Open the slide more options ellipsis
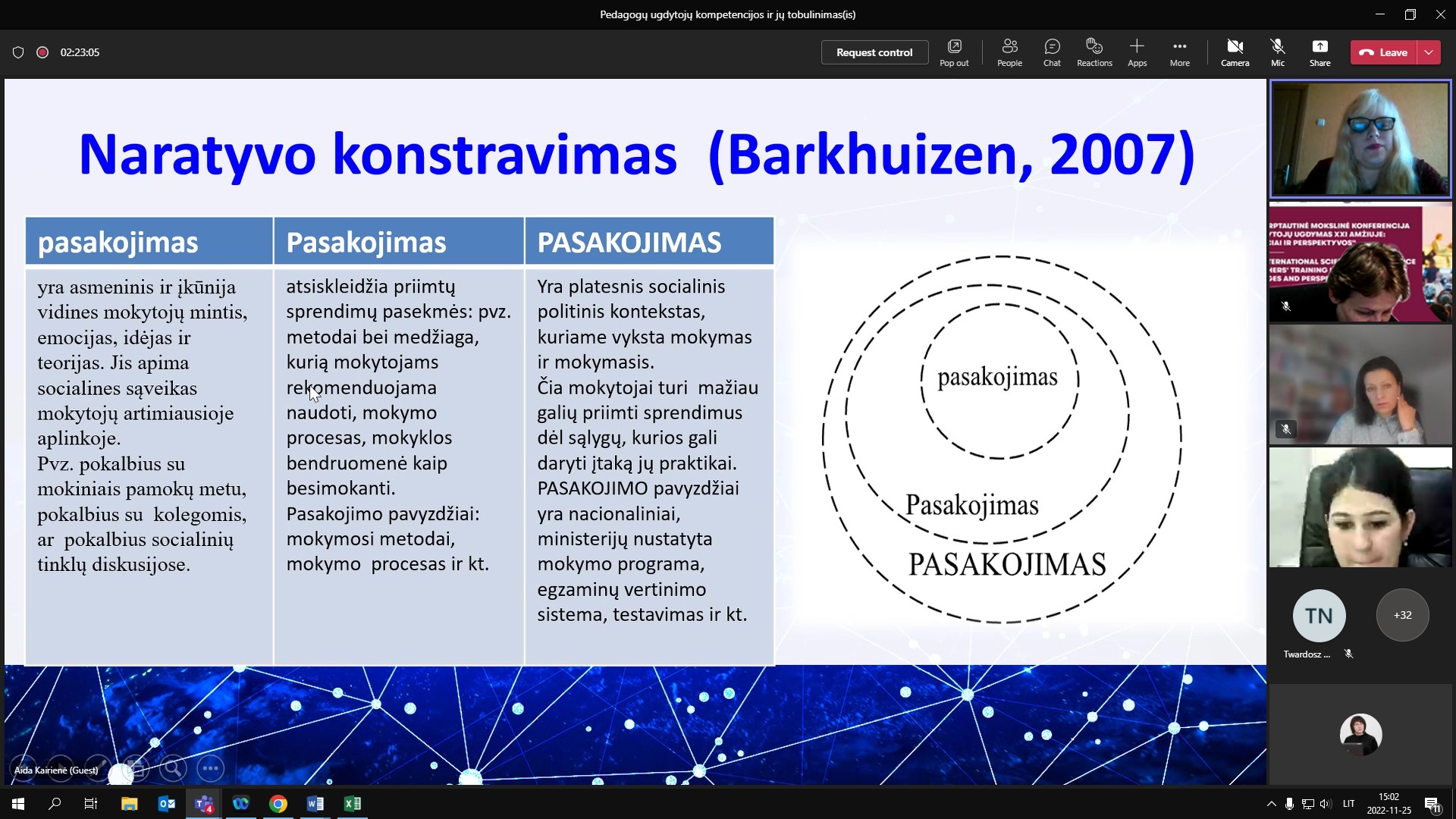The width and height of the screenshot is (1456, 819). pos(210,768)
